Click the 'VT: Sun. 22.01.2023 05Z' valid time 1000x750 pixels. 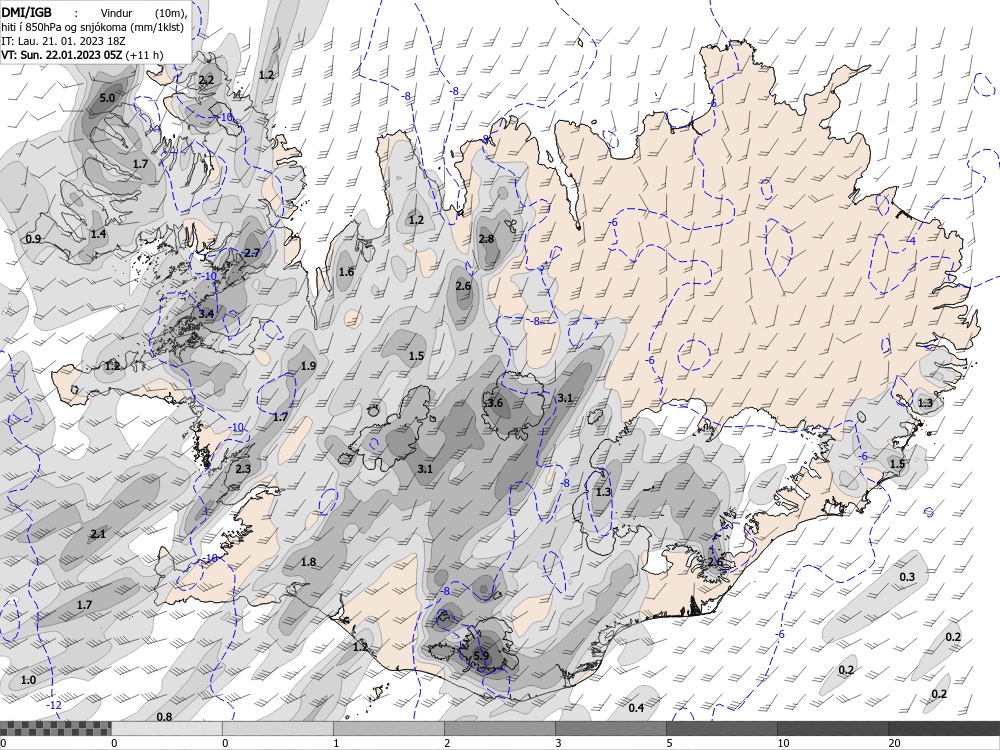tap(62, 55)
